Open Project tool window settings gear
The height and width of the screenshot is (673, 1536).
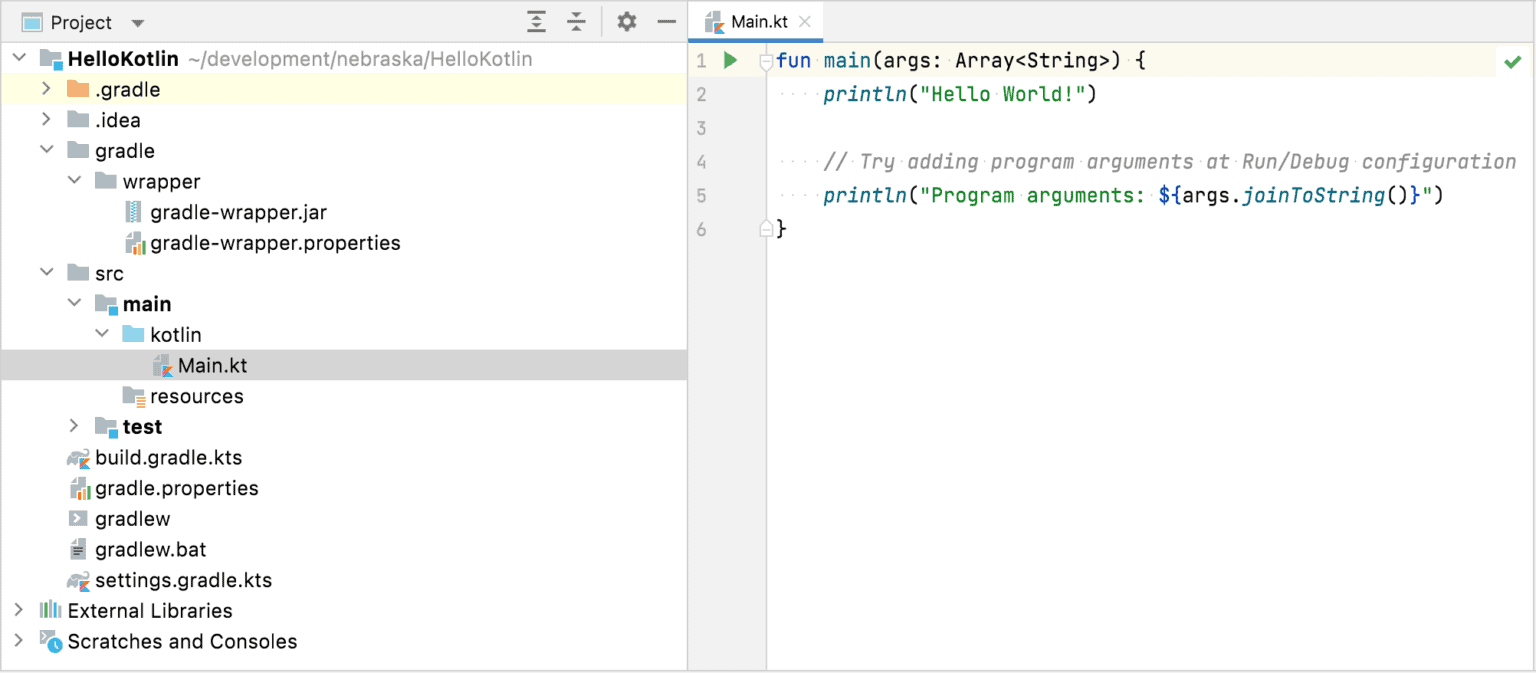[629, 22]
